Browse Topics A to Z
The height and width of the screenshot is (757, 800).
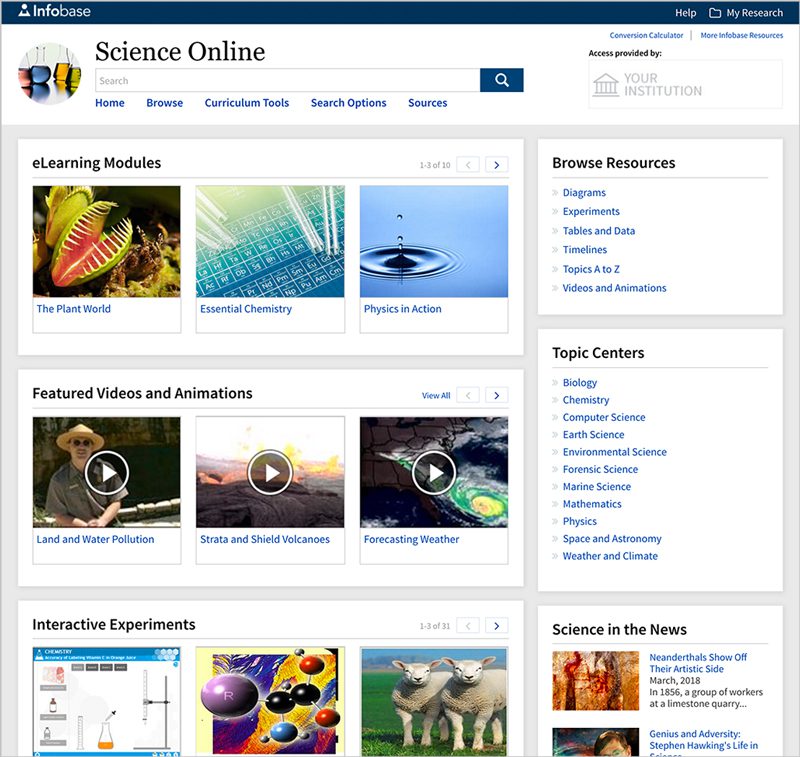click(591, 269)
